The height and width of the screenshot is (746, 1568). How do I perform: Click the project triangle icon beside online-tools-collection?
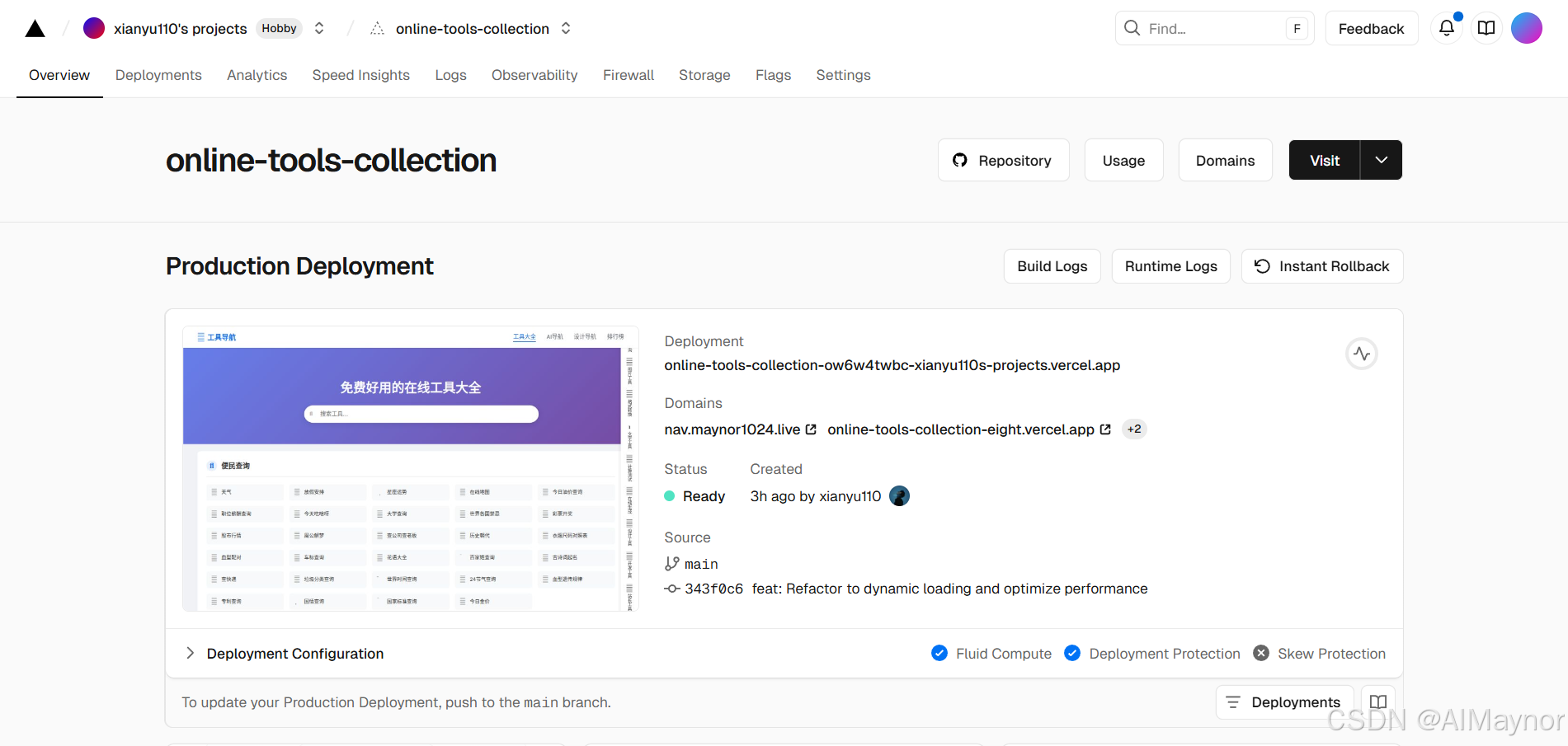[x=378, y=29]
